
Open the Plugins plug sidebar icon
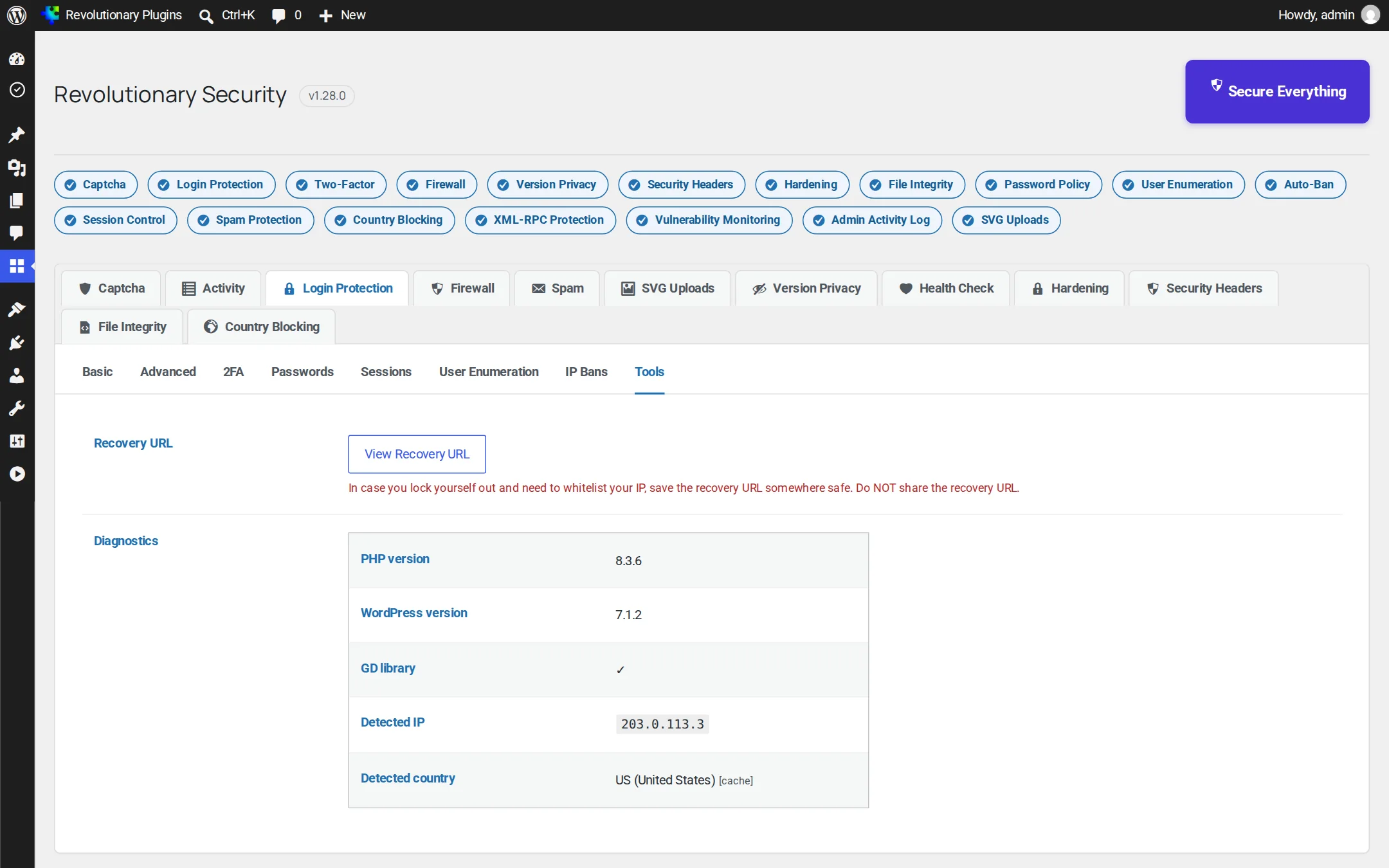pyautogui.click(x=17, y=343)
